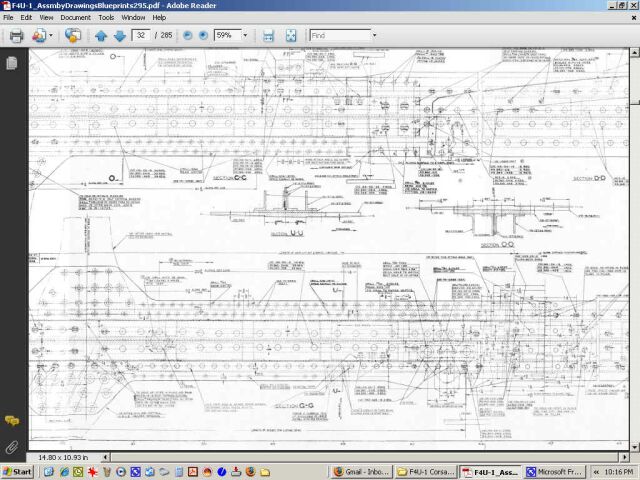This screenshot has height=480, width=640.
Task: Go to the previous page with up arrow
Action: point(101,35)
